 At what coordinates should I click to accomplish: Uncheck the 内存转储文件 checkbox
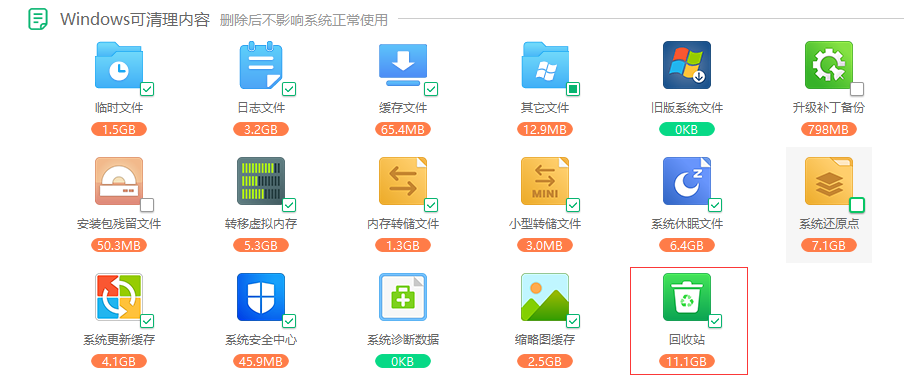click(431, 205)
